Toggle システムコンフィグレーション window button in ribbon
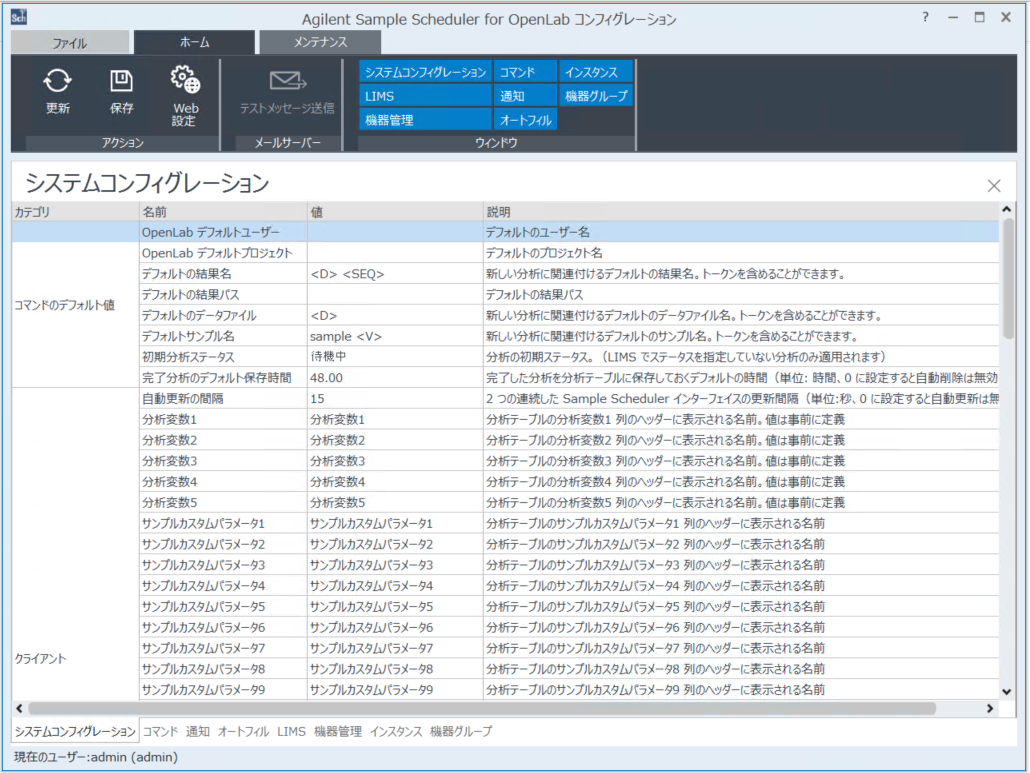Viewport: 1030px width, 773px height. click(425, 72)
